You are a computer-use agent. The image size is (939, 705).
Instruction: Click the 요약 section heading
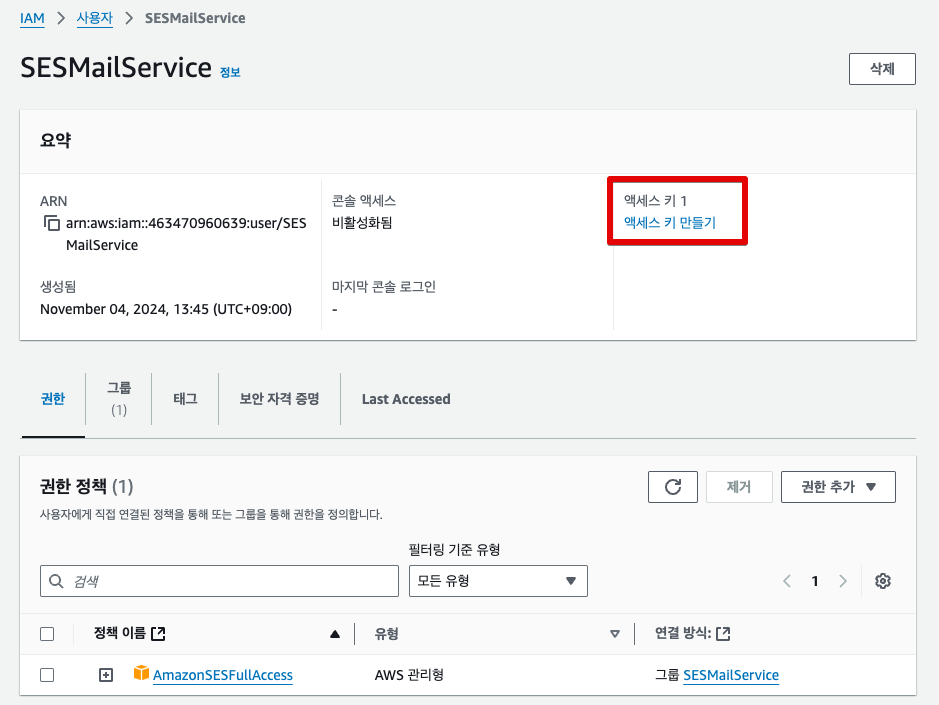(x=55, y=140)
